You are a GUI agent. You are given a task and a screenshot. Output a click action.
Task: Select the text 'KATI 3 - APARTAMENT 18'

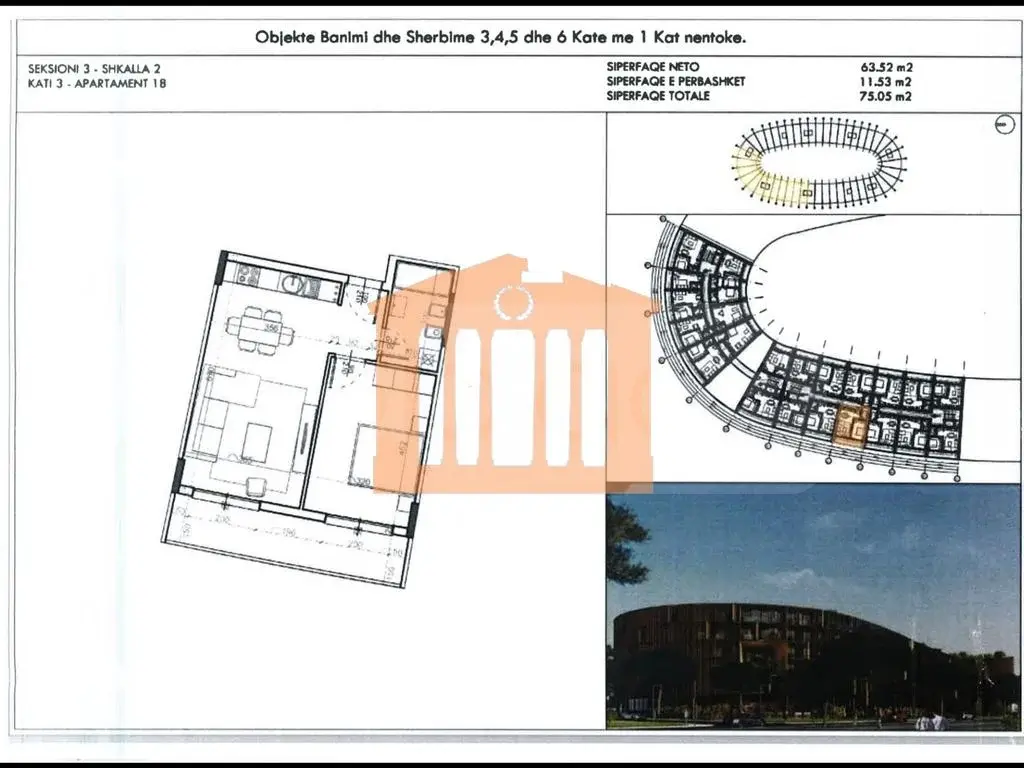(x=97, y=83)
